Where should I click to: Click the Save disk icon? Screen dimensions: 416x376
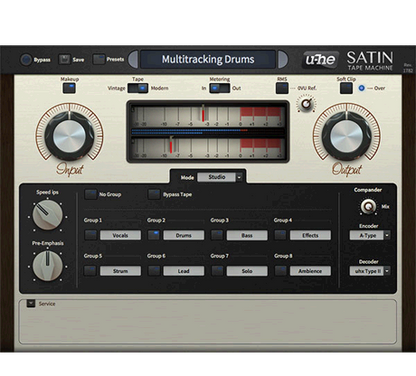(64, 59)
